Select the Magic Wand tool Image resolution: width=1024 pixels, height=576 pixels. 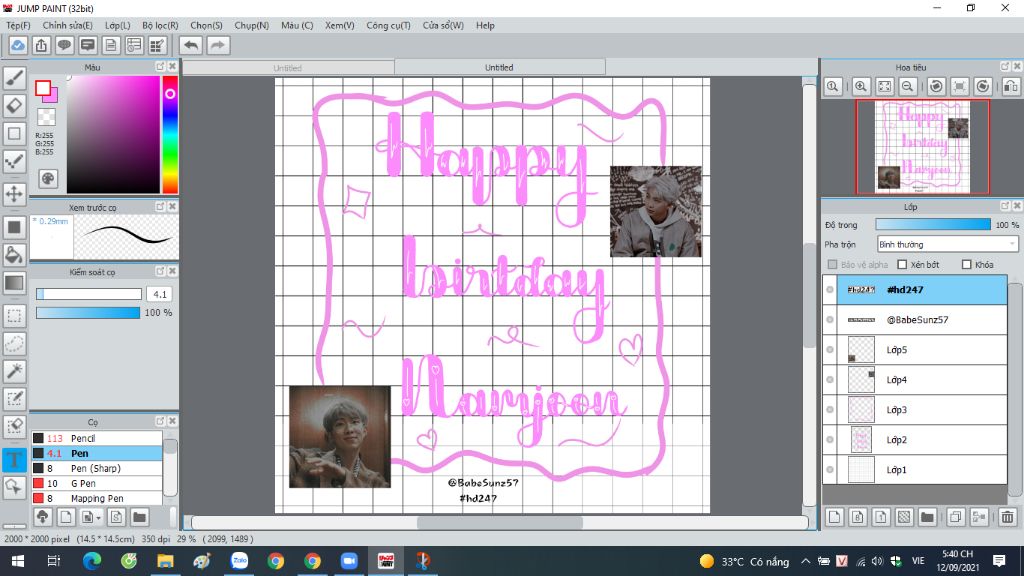click(x=14, y=371)
